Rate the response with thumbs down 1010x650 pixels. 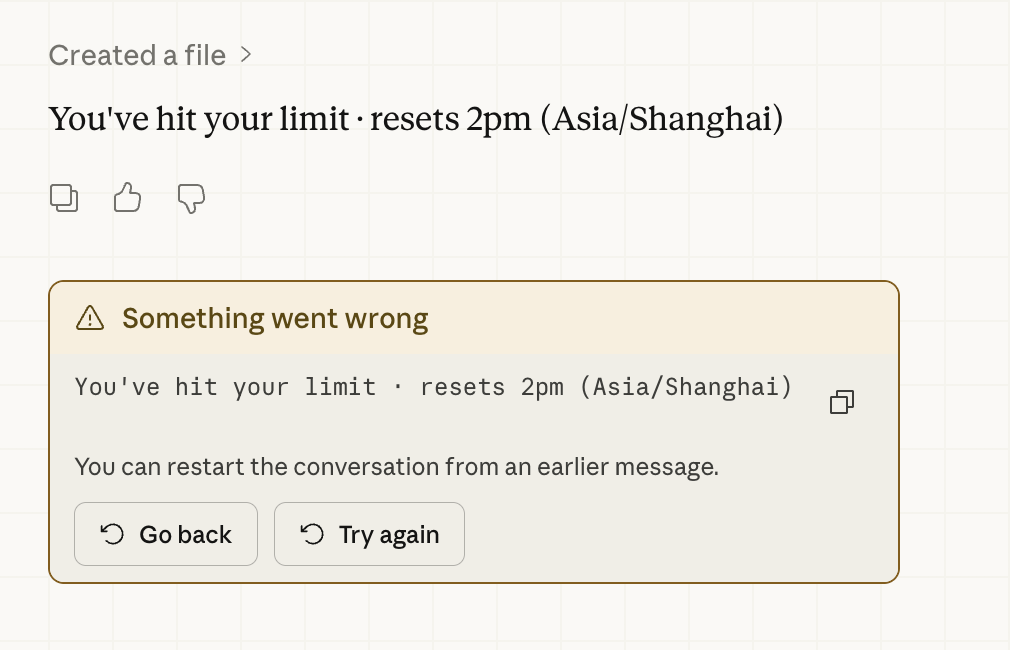(191, 198)
